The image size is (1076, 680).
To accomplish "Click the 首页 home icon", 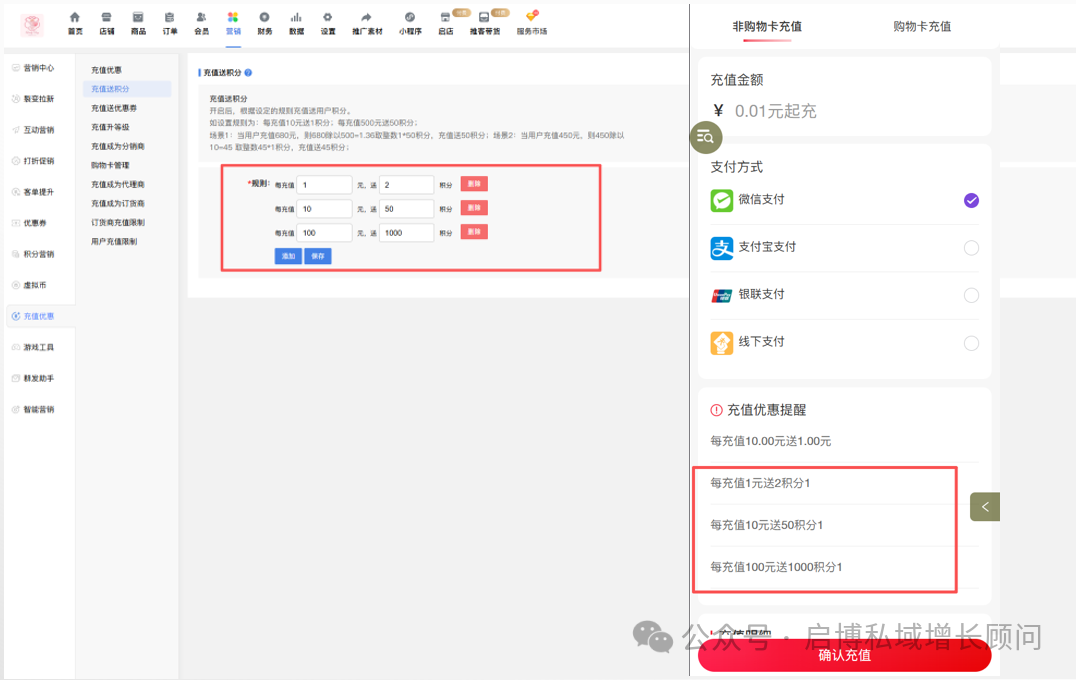I will pyautogui.click(x=75, y=18).
